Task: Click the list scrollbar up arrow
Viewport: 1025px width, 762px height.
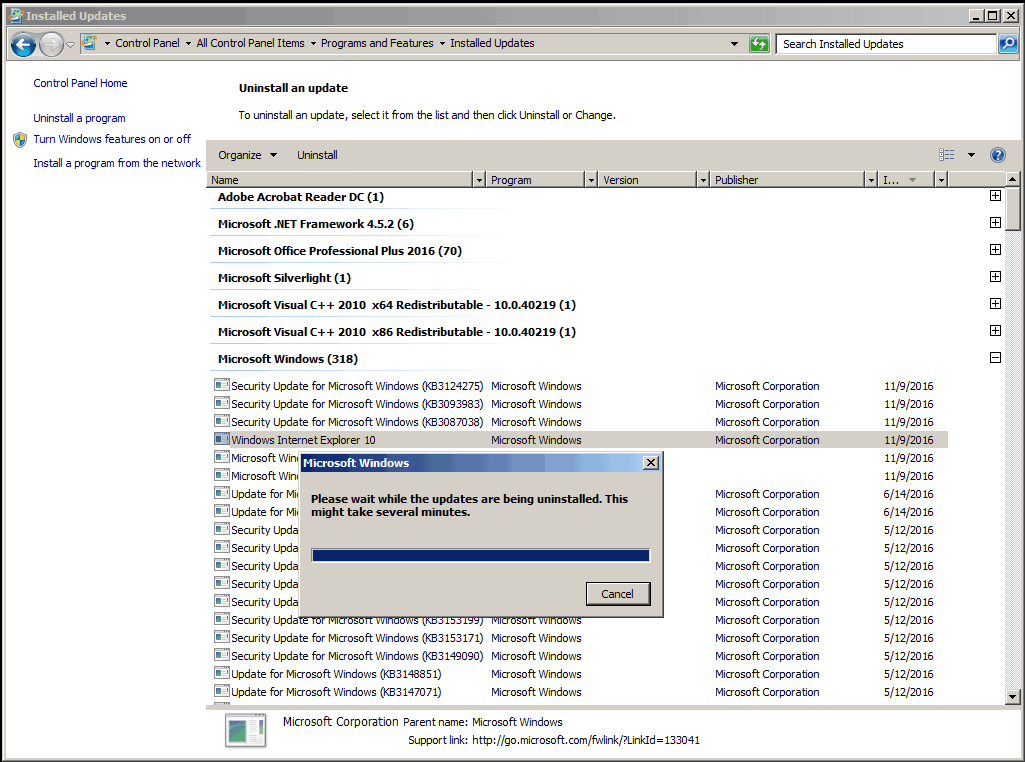Action: [1013, 178]
